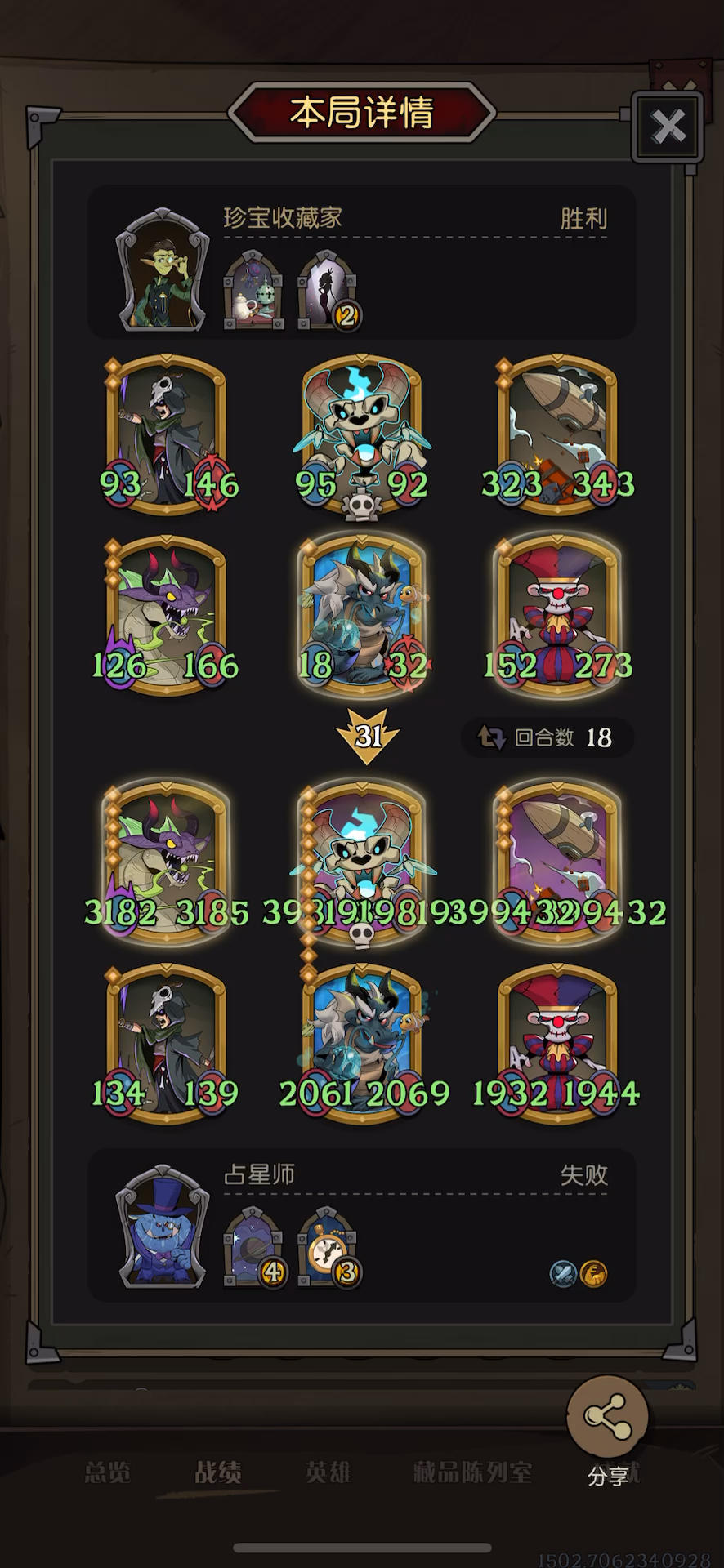Select the 战绩 tab
This screenshot has height=1568, width=724.
click(217, 1472)
